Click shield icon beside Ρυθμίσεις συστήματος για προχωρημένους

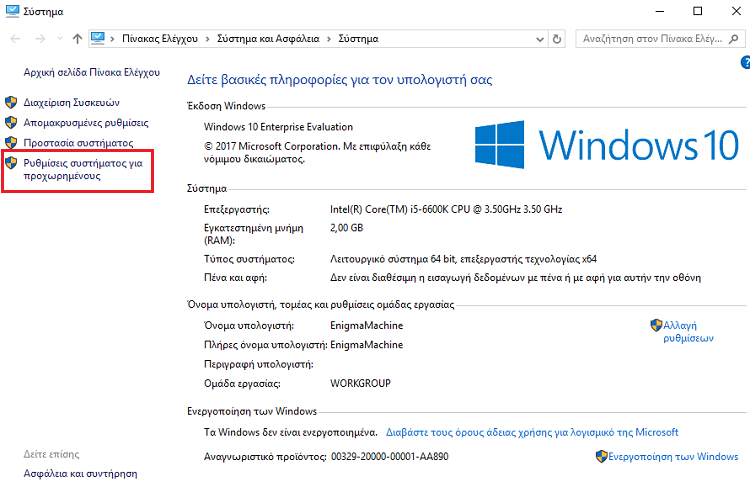point(11,163)
